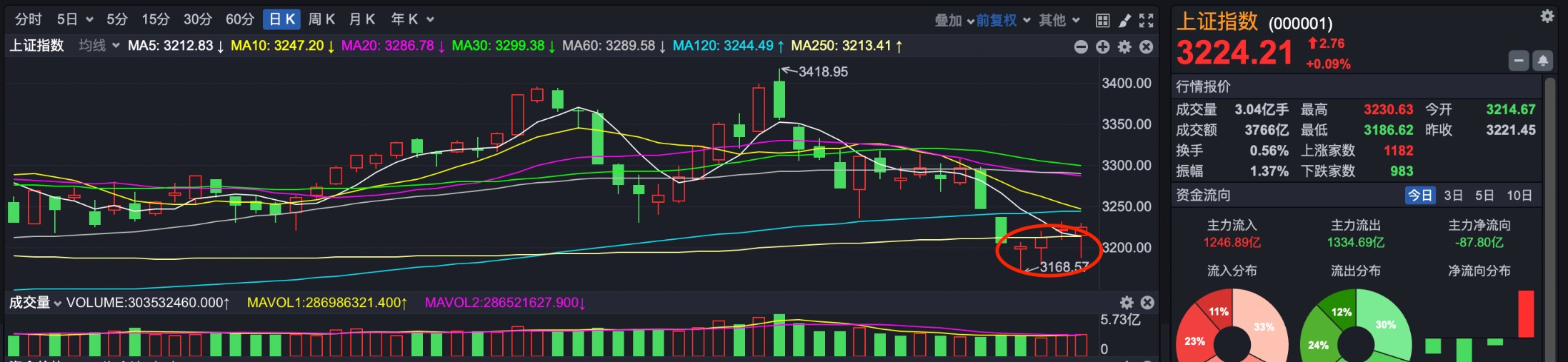
Task: Zoom out the K-line chart with minus icon
Action: 1081,47
